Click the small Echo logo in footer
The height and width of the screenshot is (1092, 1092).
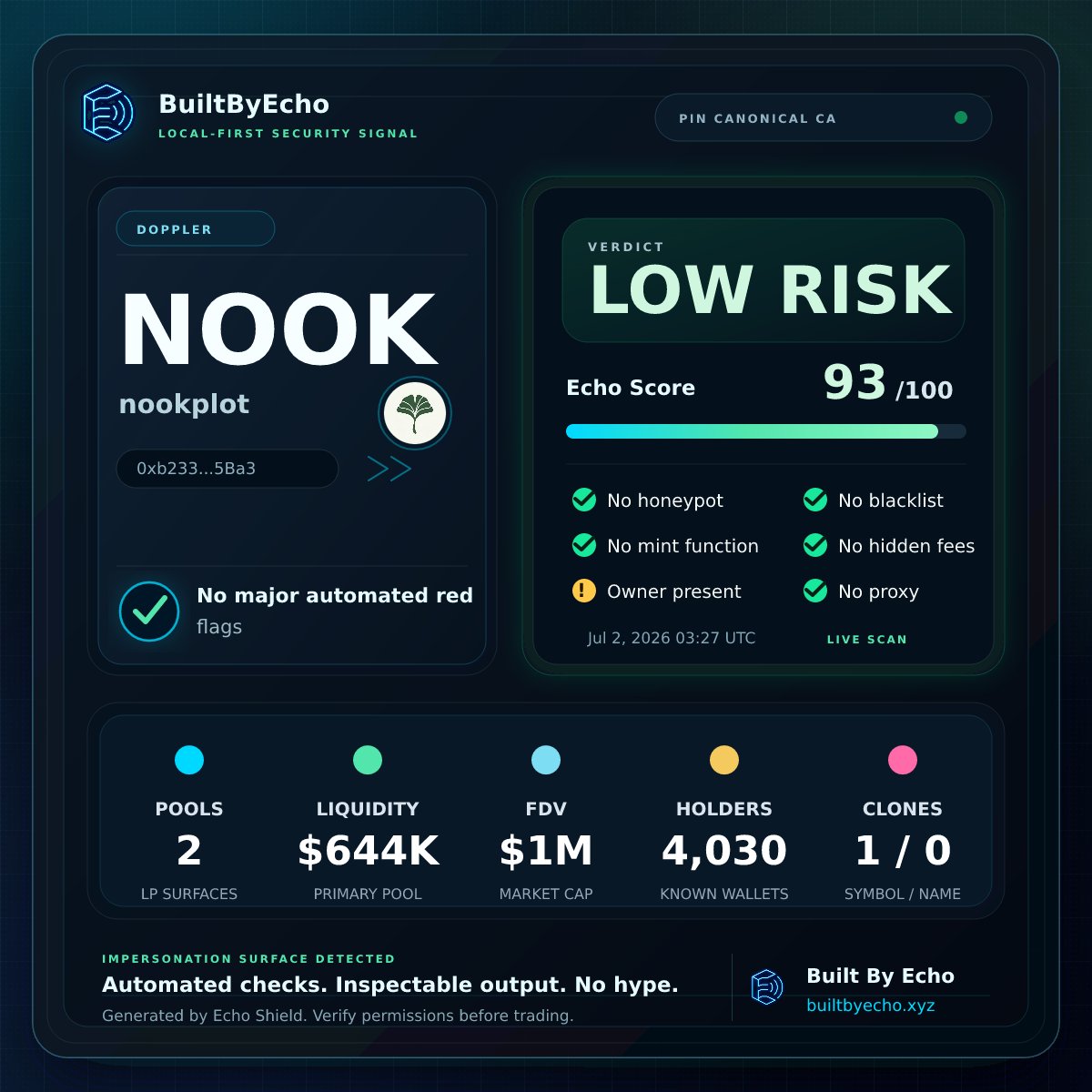(766, 987)
